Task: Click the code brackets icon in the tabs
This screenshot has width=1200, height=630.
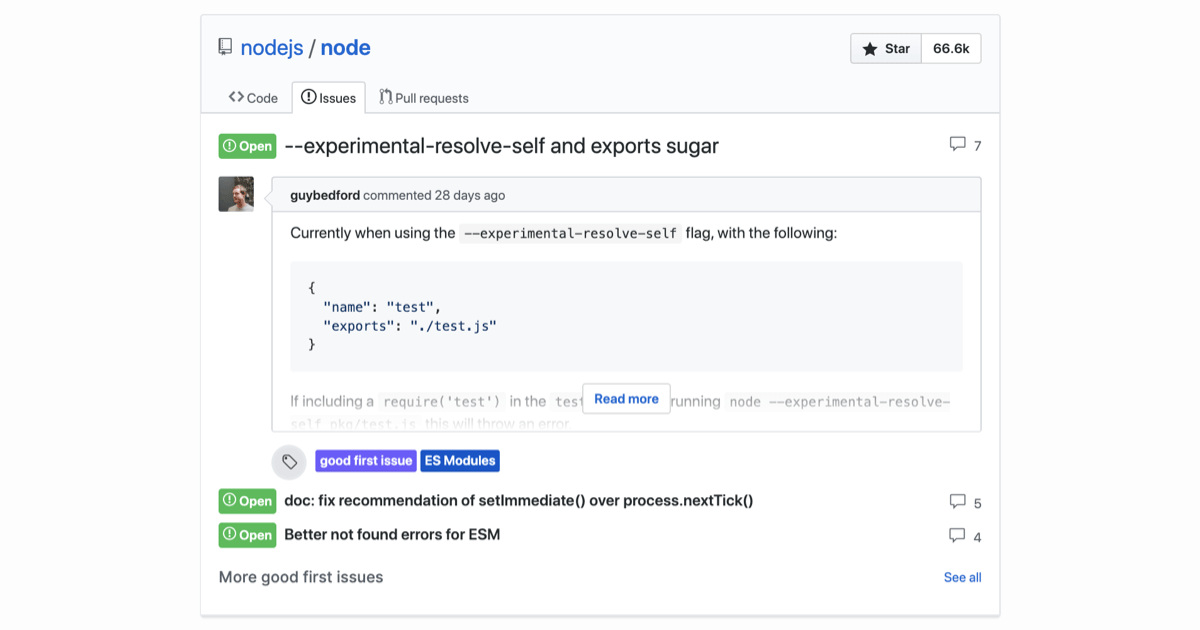Action: (x=236, y=97)
